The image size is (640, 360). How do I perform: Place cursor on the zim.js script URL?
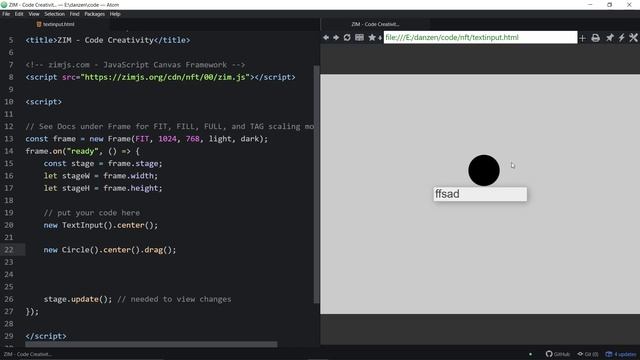tap(165, 77)
